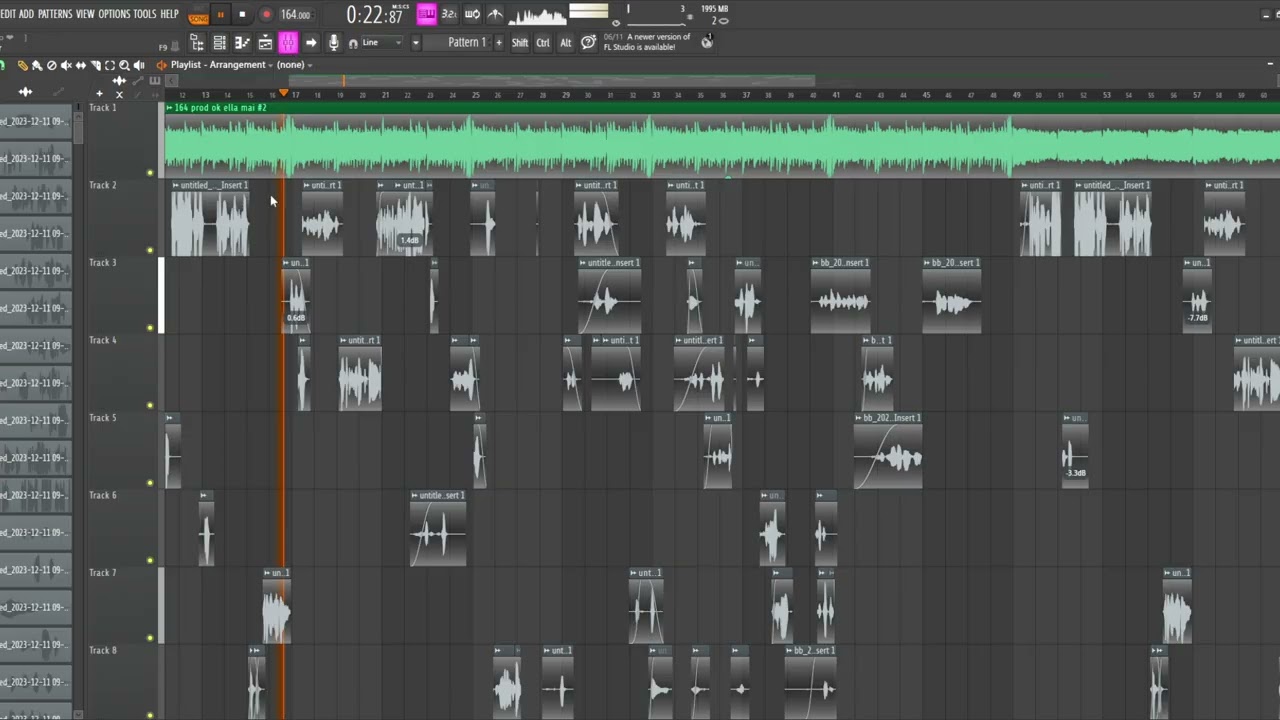Open the OPTIONS menu

tap(114, 14)
